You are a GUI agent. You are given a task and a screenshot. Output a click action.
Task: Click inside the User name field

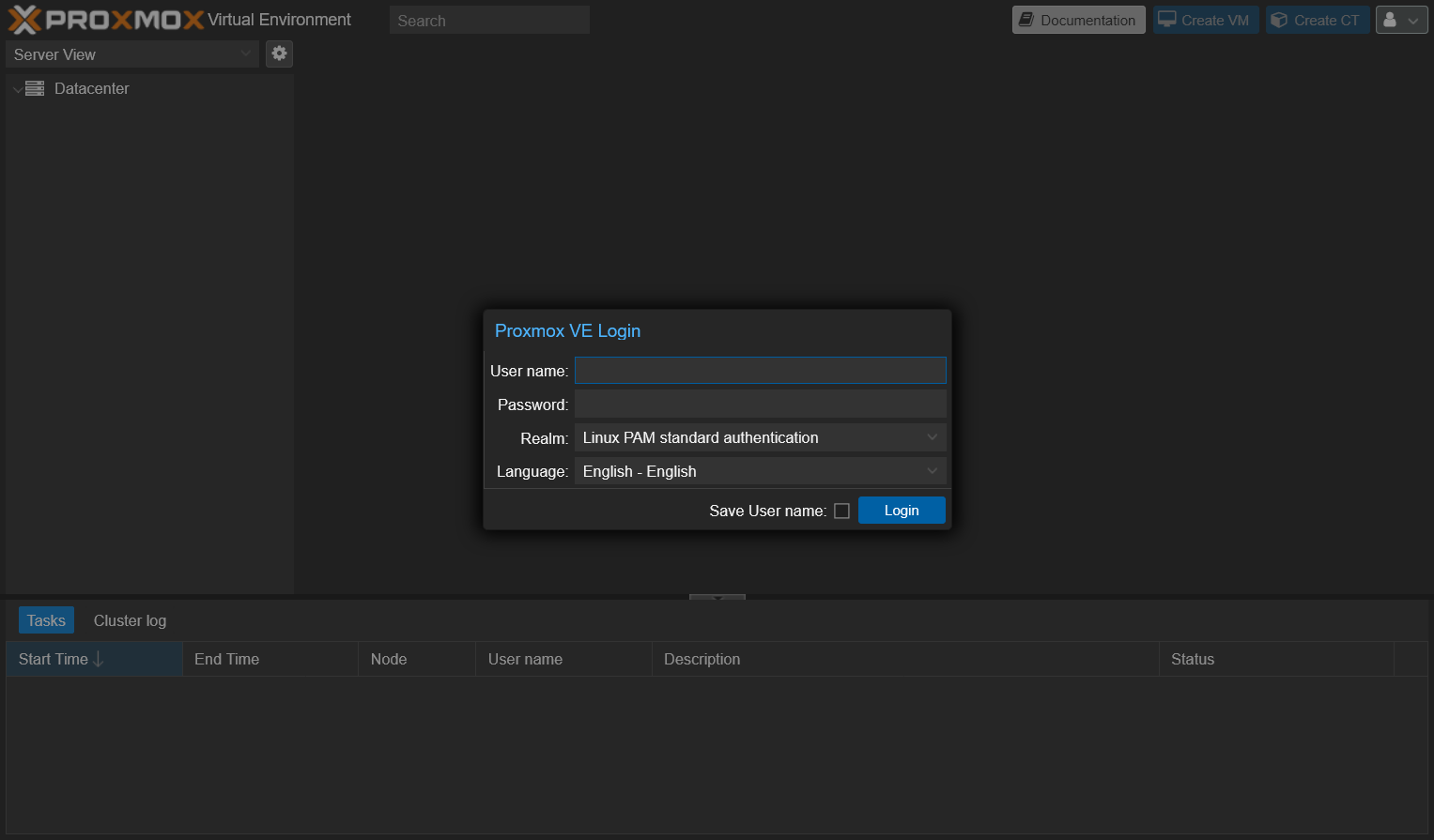(760, 370)
